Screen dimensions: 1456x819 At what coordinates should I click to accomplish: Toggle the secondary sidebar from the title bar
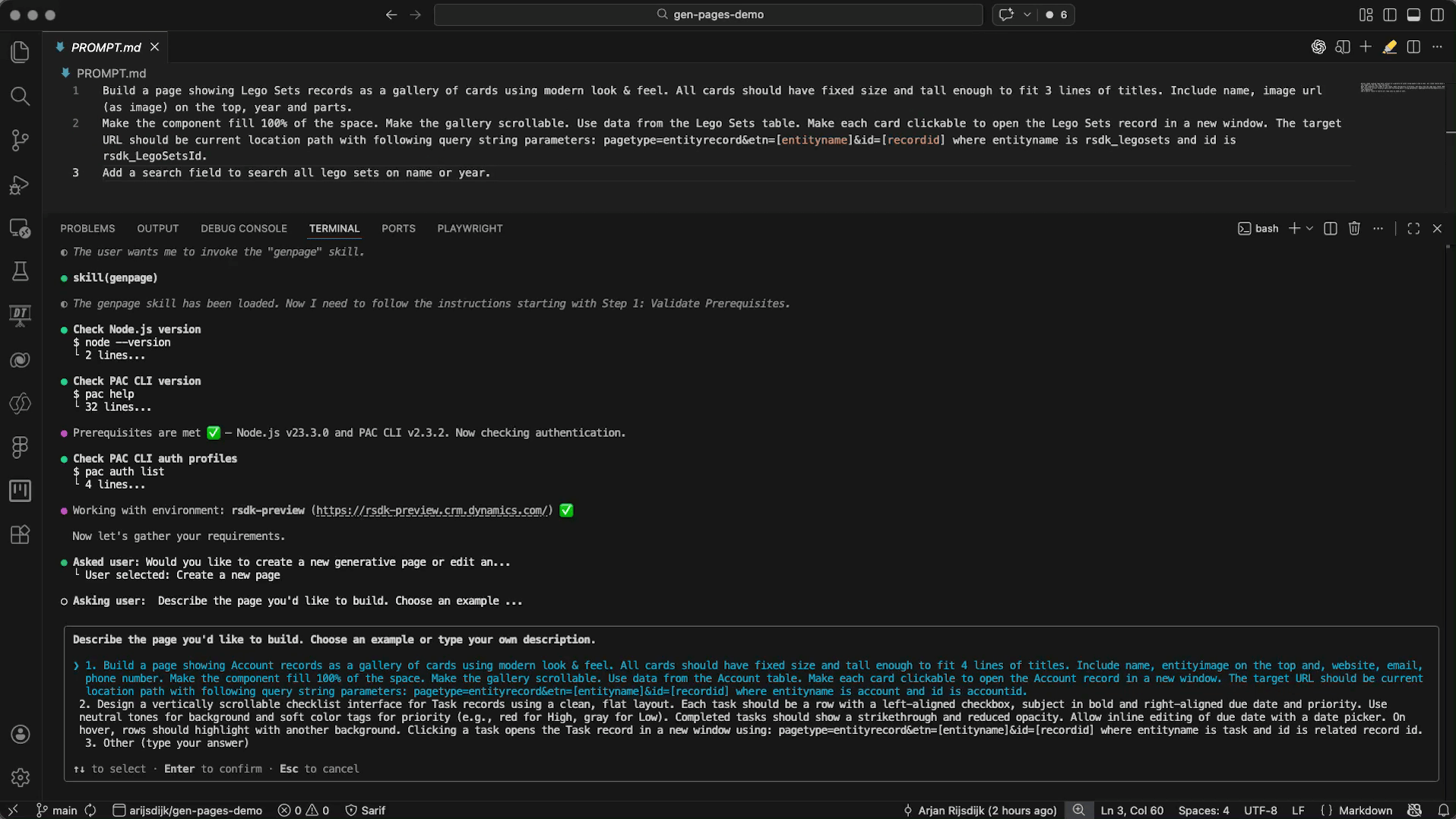1437,14
